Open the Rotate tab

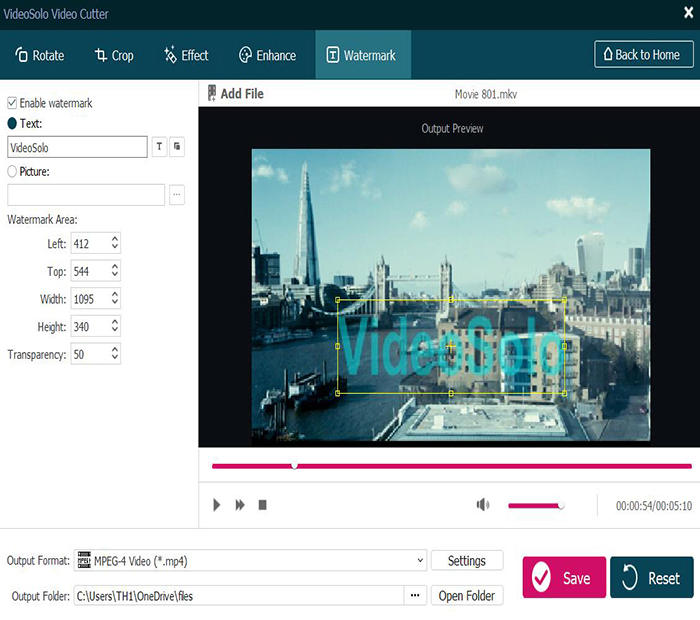coord(39,55)
